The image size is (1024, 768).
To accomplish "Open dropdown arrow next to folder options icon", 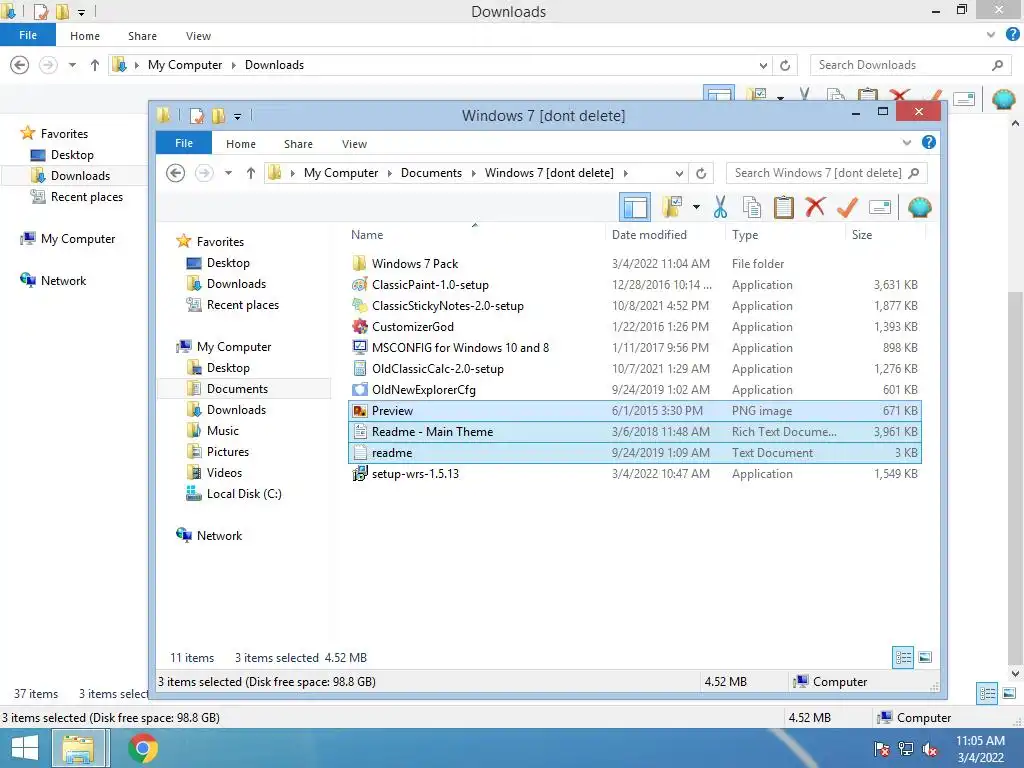I will point(696,208).
